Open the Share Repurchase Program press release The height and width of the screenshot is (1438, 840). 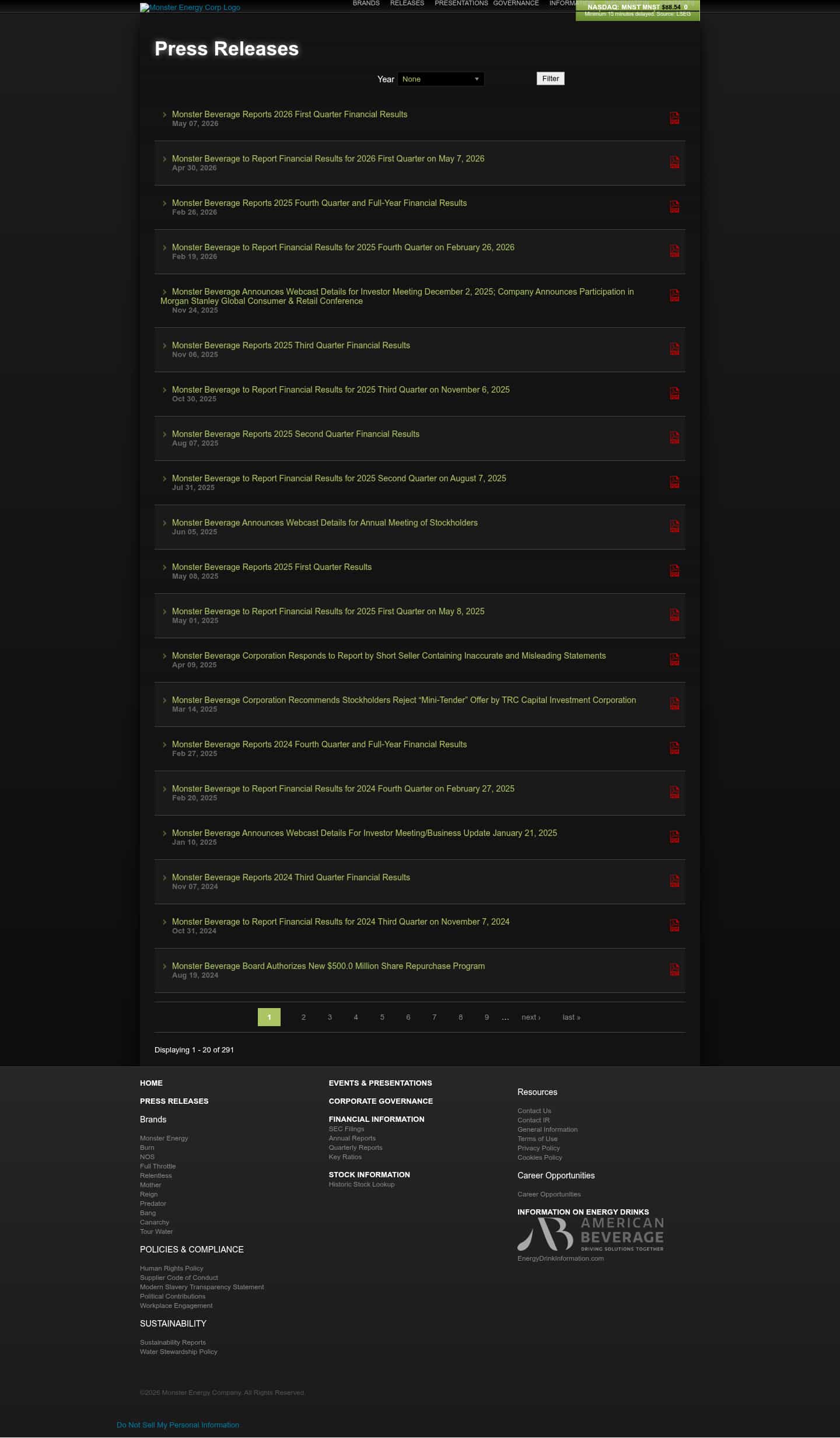(x=328, y=966)
